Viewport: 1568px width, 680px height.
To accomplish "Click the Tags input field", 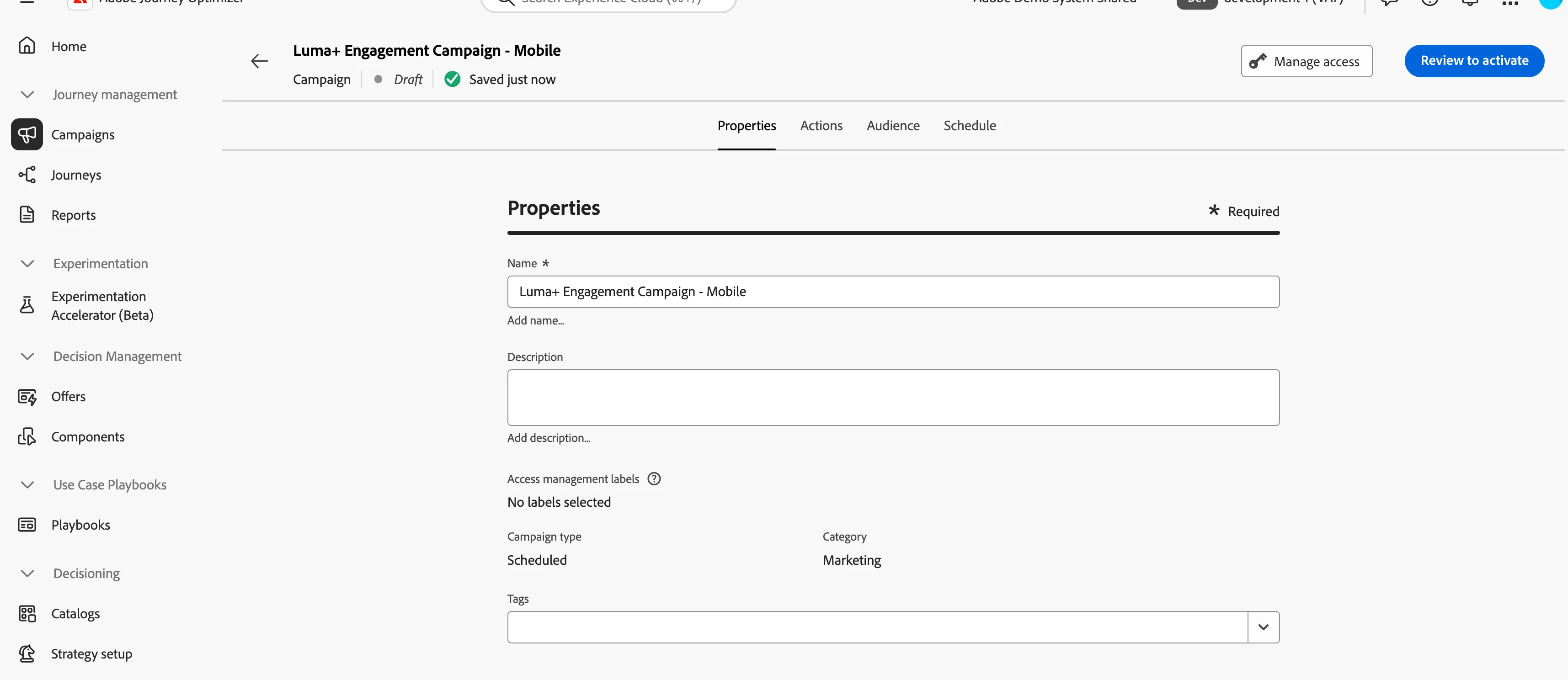I will [877, 627].
